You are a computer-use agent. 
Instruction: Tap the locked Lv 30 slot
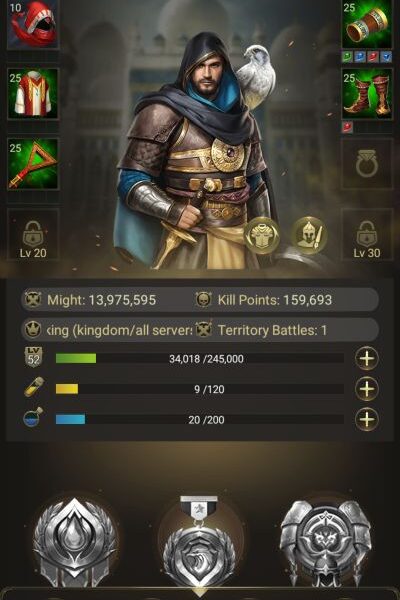pyautogui.click(x=367, y=234)
